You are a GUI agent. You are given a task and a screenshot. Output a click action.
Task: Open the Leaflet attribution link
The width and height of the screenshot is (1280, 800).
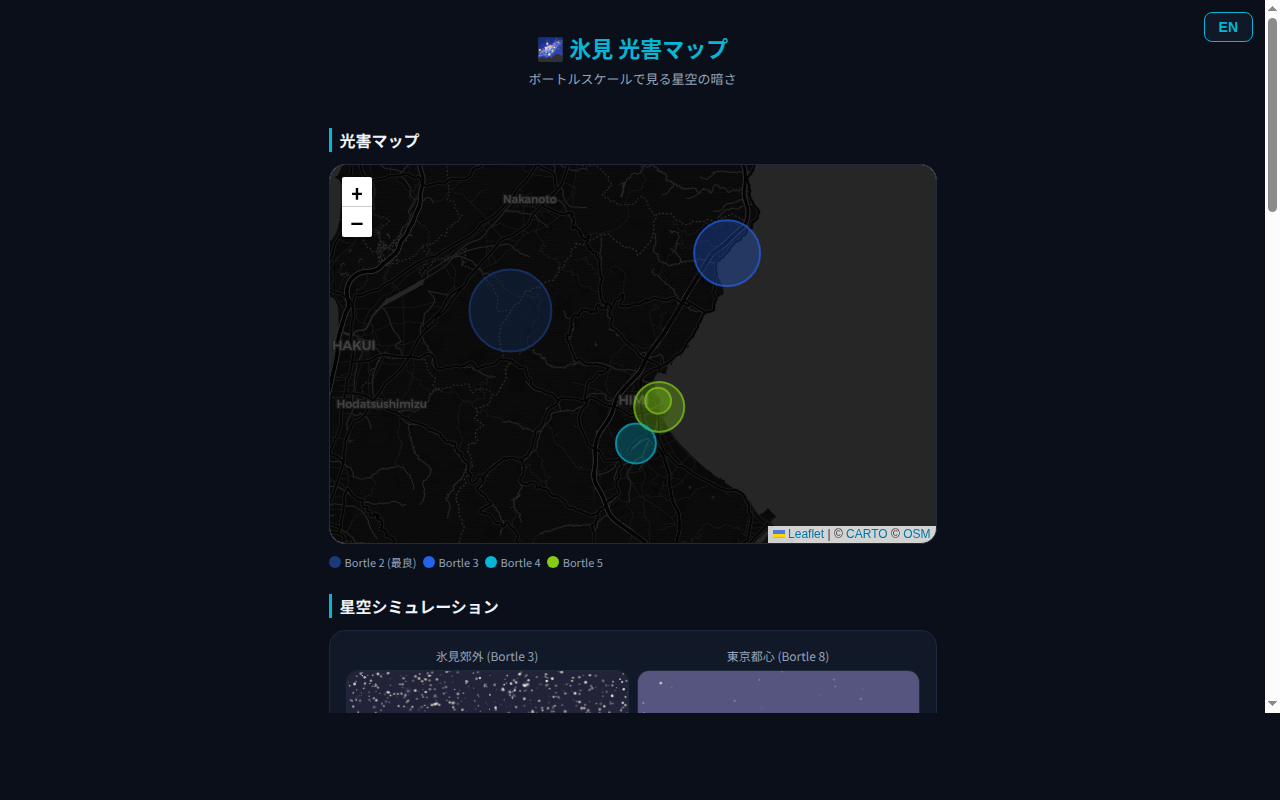804,534
